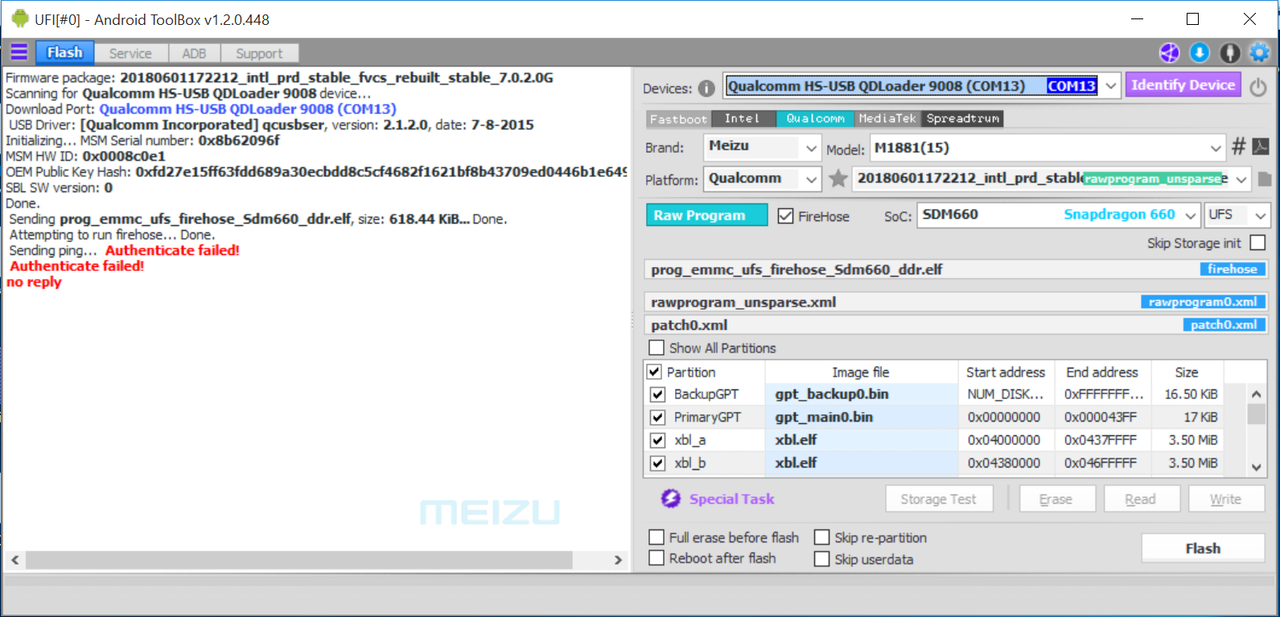
Task: Open the Support tab
Action: click(x=259, y=53)
